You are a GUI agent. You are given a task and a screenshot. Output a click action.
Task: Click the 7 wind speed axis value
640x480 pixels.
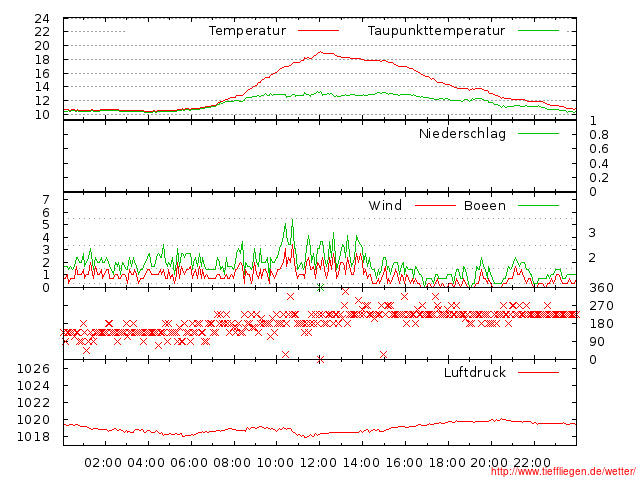(x=46, y=200)
